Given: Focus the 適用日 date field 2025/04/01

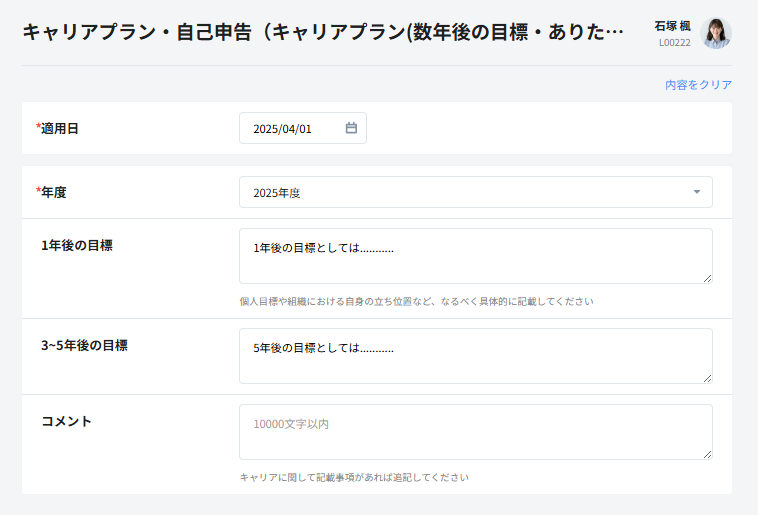Looking at the screenshot, I should [290, 129].
